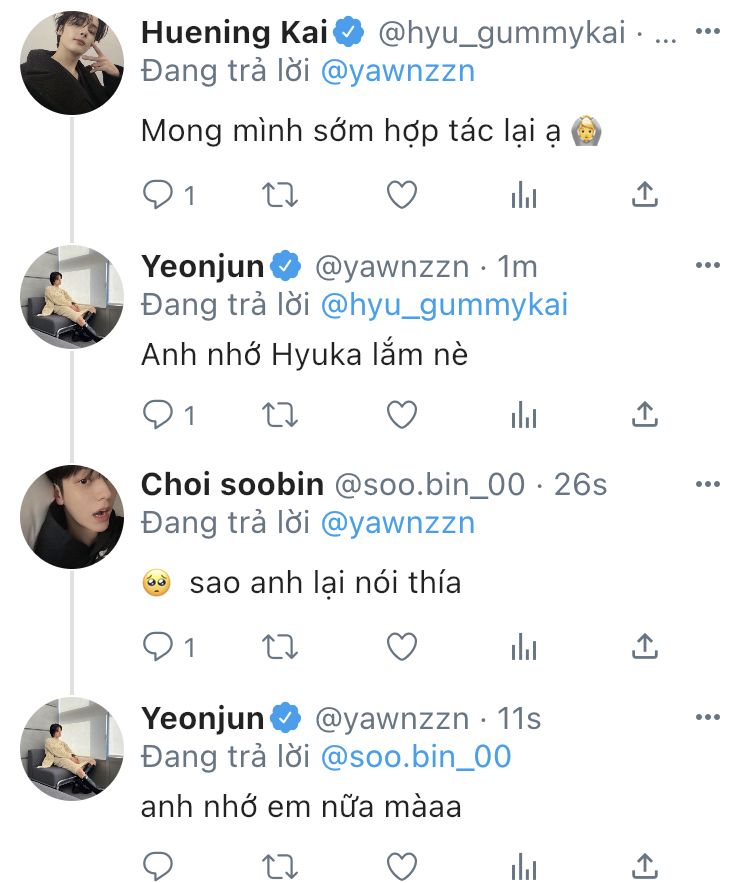This screenshot has height=883, width=750.
Task: Like Huening Kai's tweet
Action: click(x=402, y=195)
